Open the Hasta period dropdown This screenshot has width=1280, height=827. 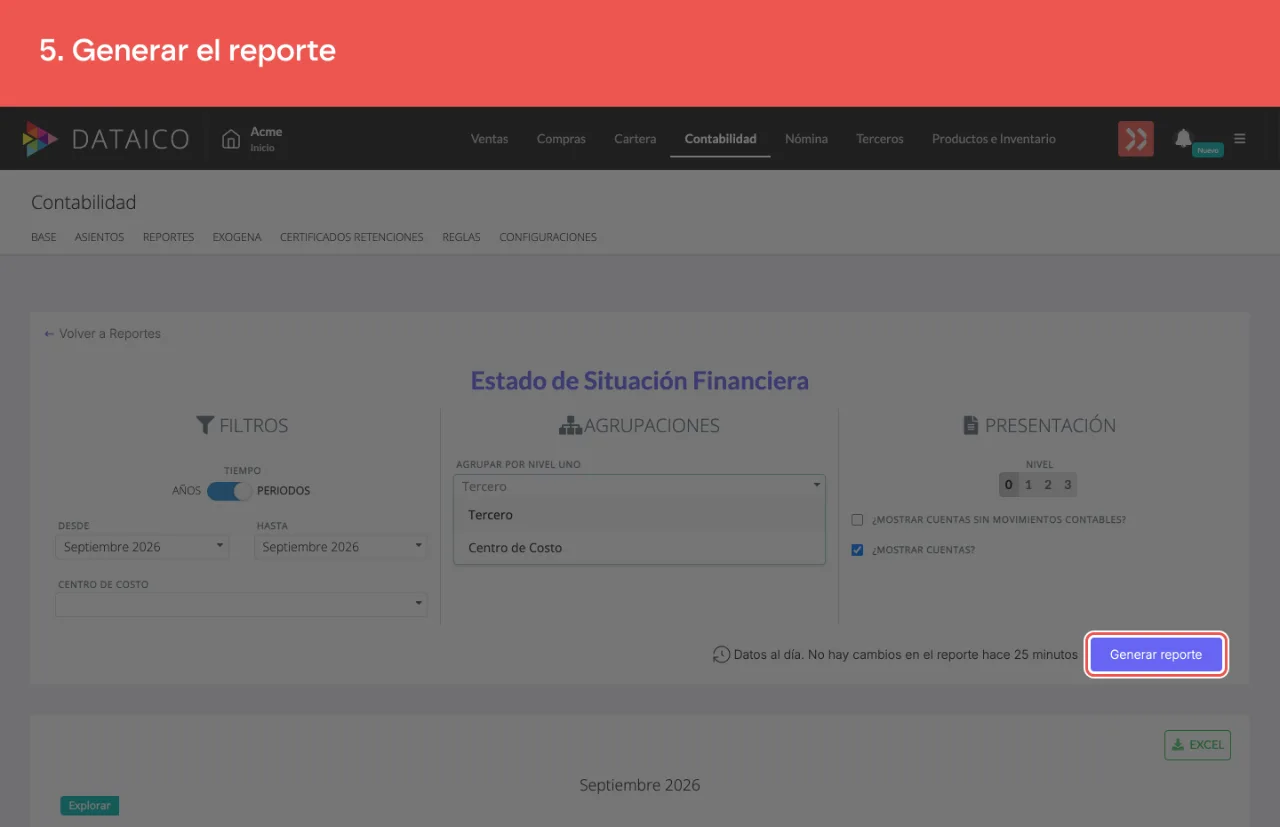click(x=340, y=547)
